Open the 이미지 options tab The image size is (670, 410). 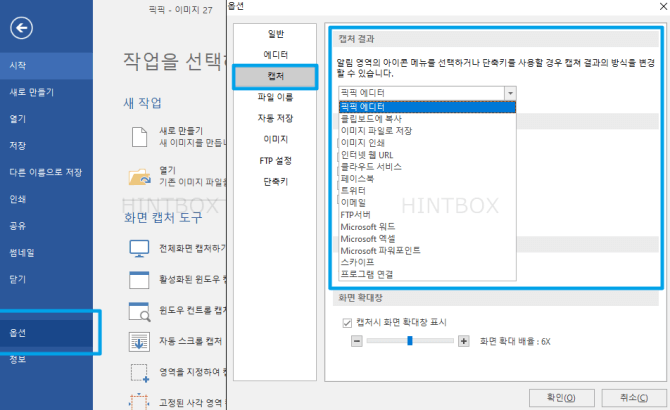[x=275, y=139]
